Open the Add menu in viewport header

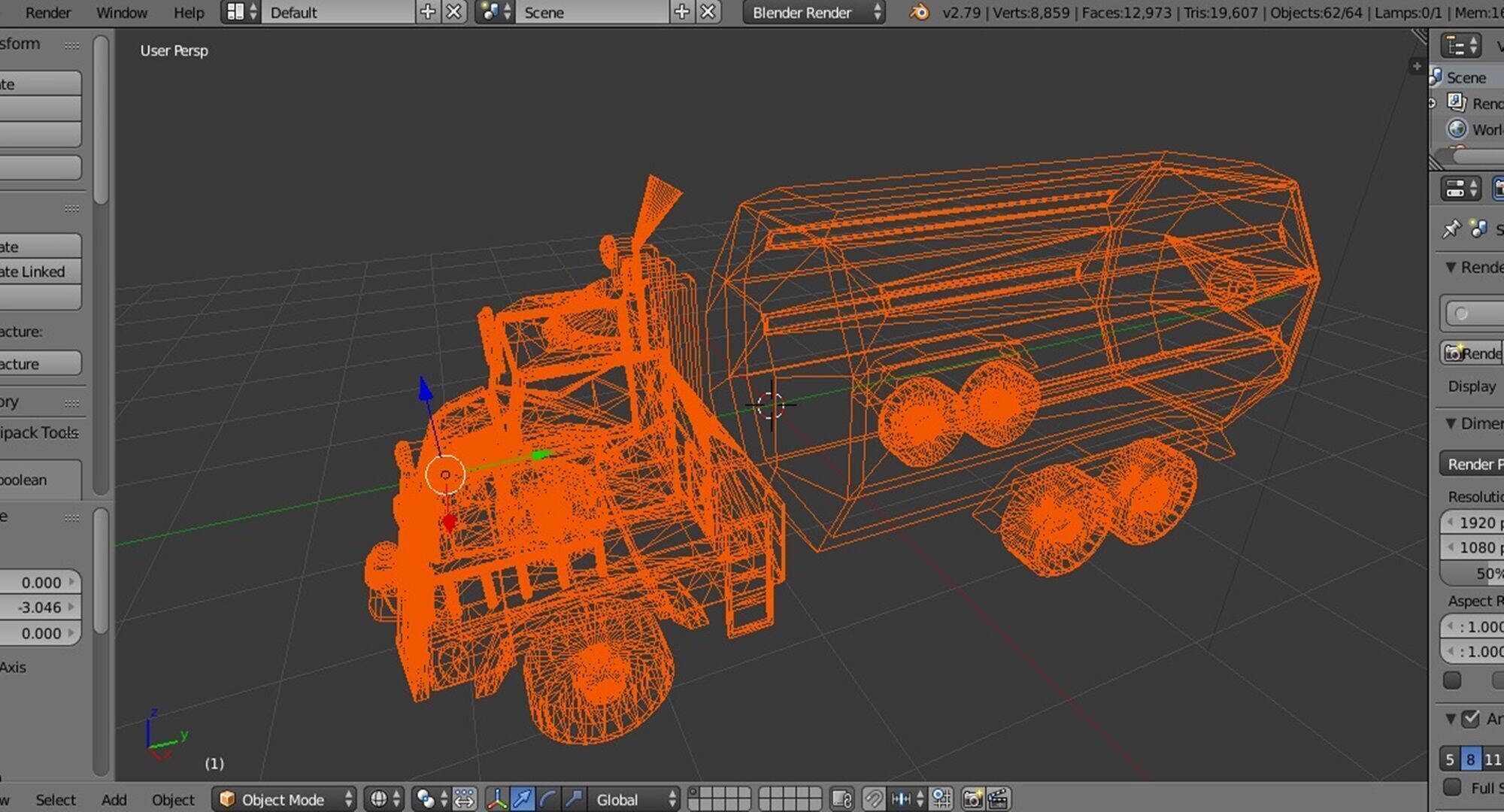pos(114,800)
